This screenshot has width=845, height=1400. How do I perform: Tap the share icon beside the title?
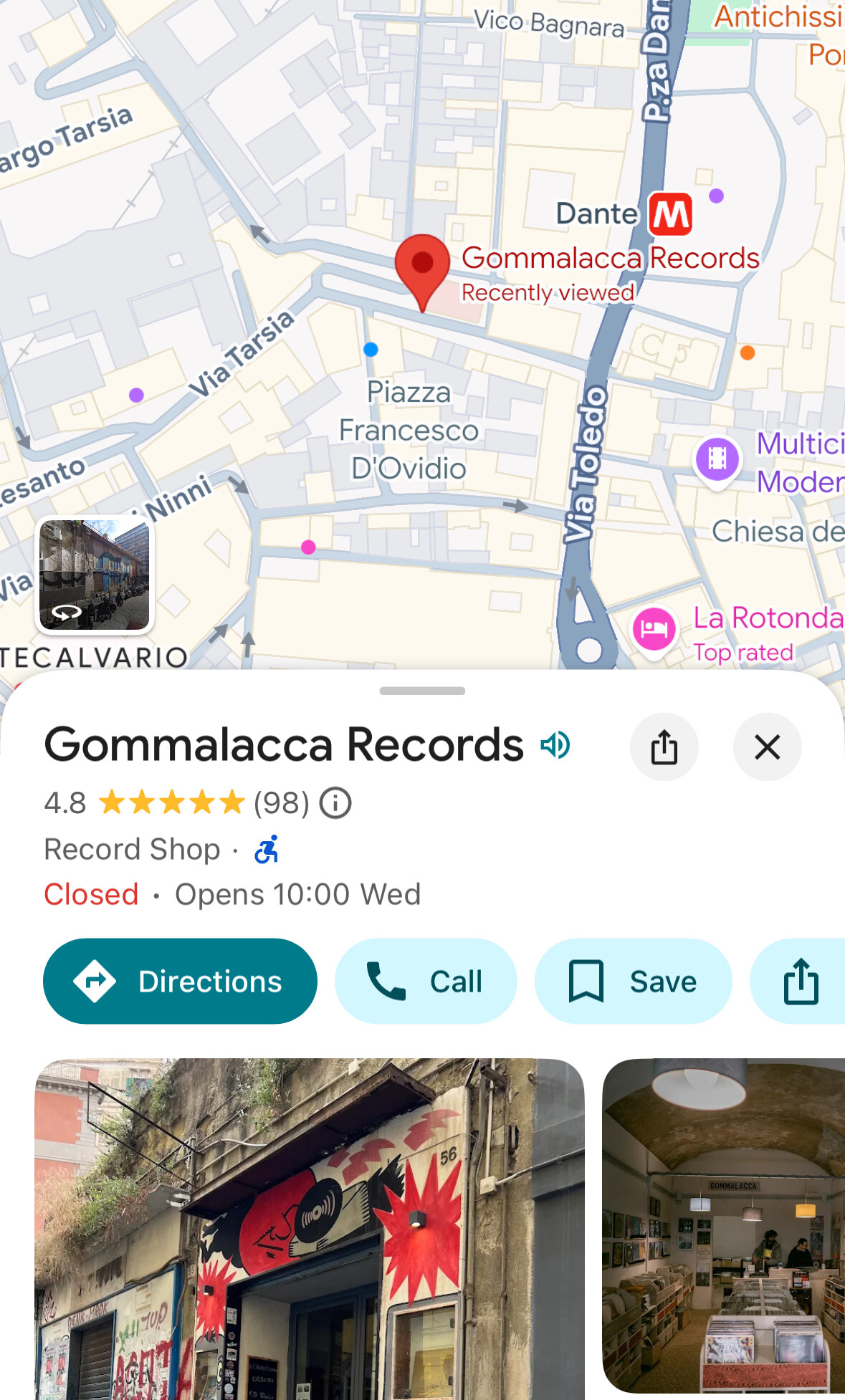coord(664,747)
